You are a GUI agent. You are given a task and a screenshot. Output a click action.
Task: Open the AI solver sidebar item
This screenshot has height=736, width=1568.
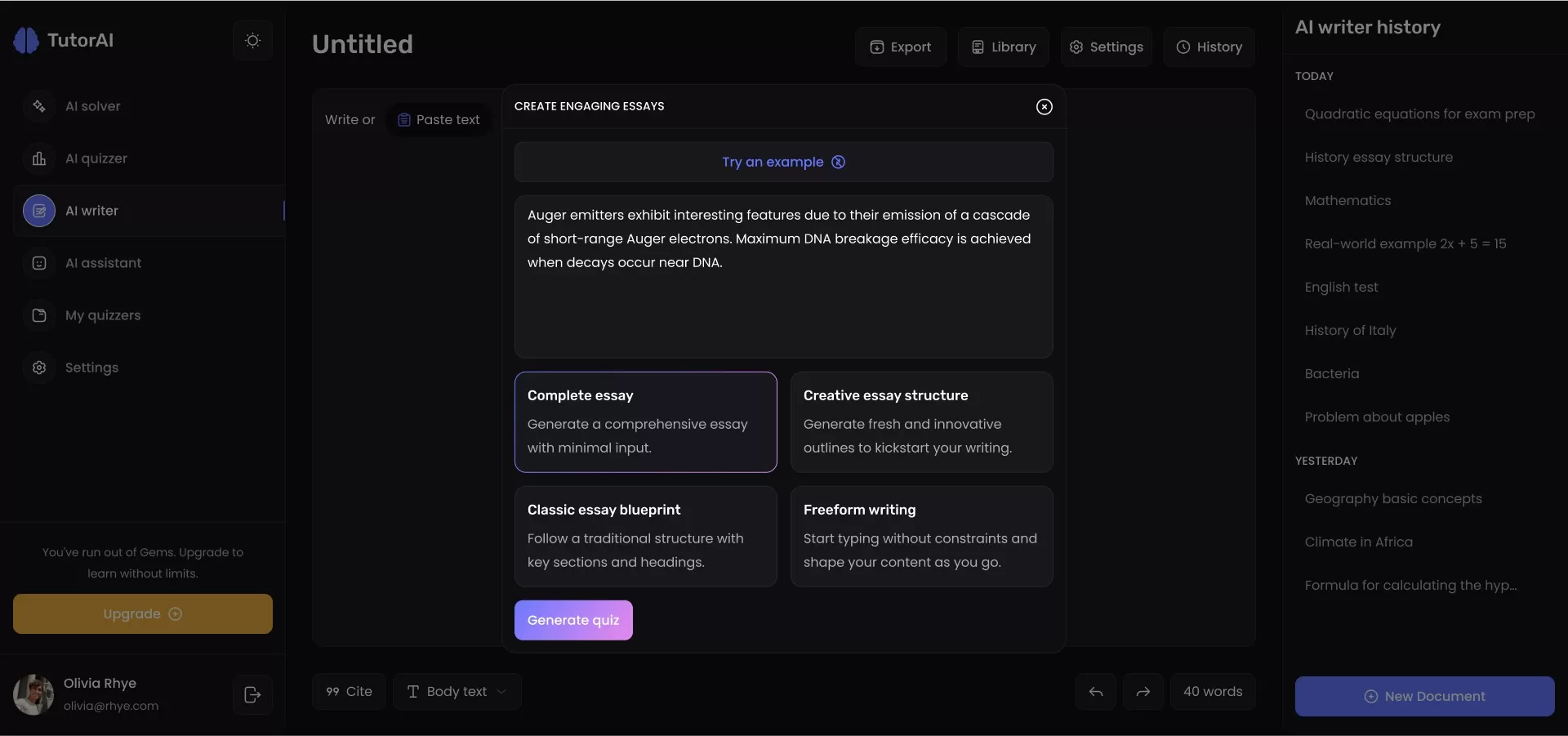(92, 106)
